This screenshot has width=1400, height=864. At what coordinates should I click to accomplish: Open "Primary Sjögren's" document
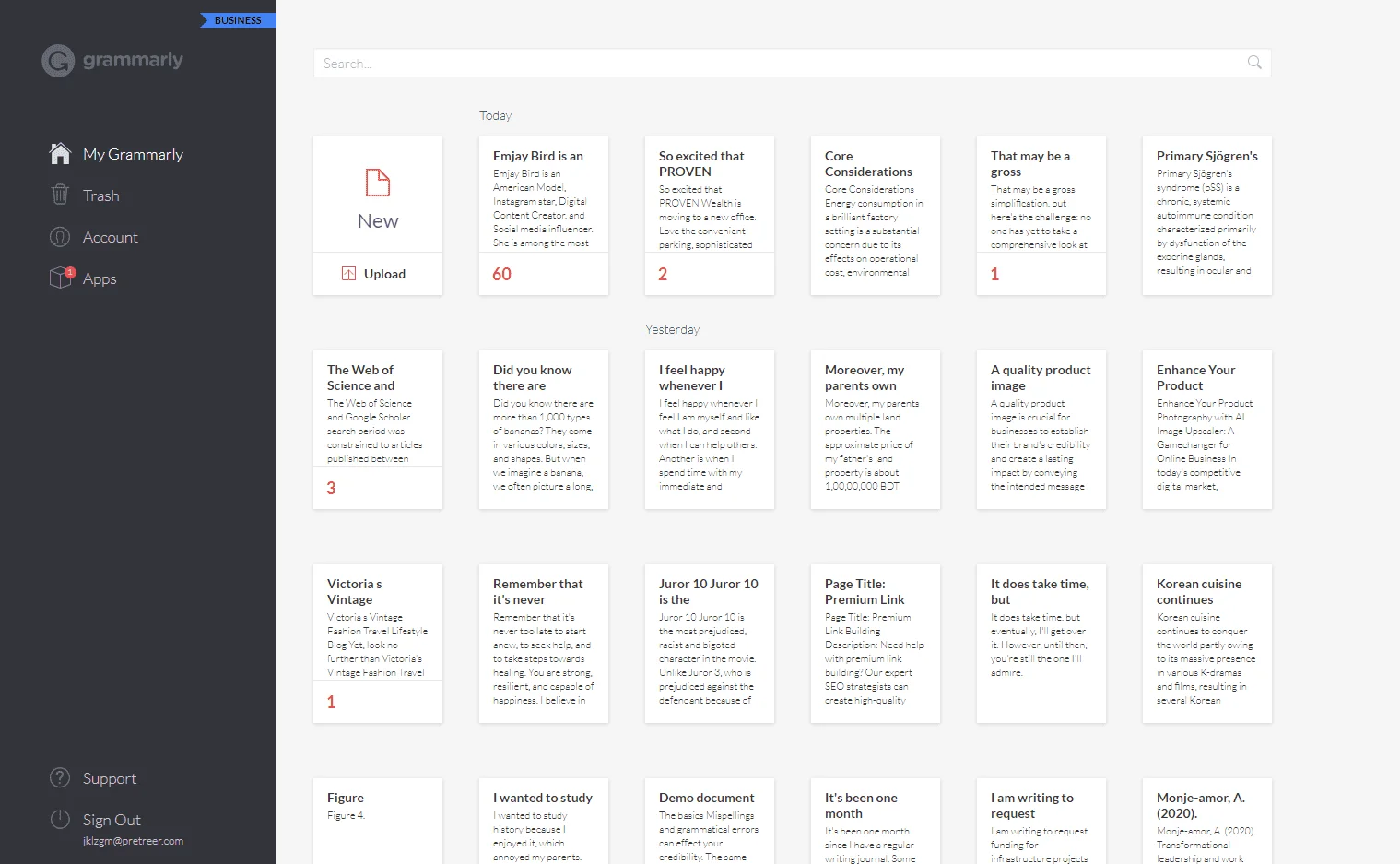pyautogui.click(x=1207, y=216)
